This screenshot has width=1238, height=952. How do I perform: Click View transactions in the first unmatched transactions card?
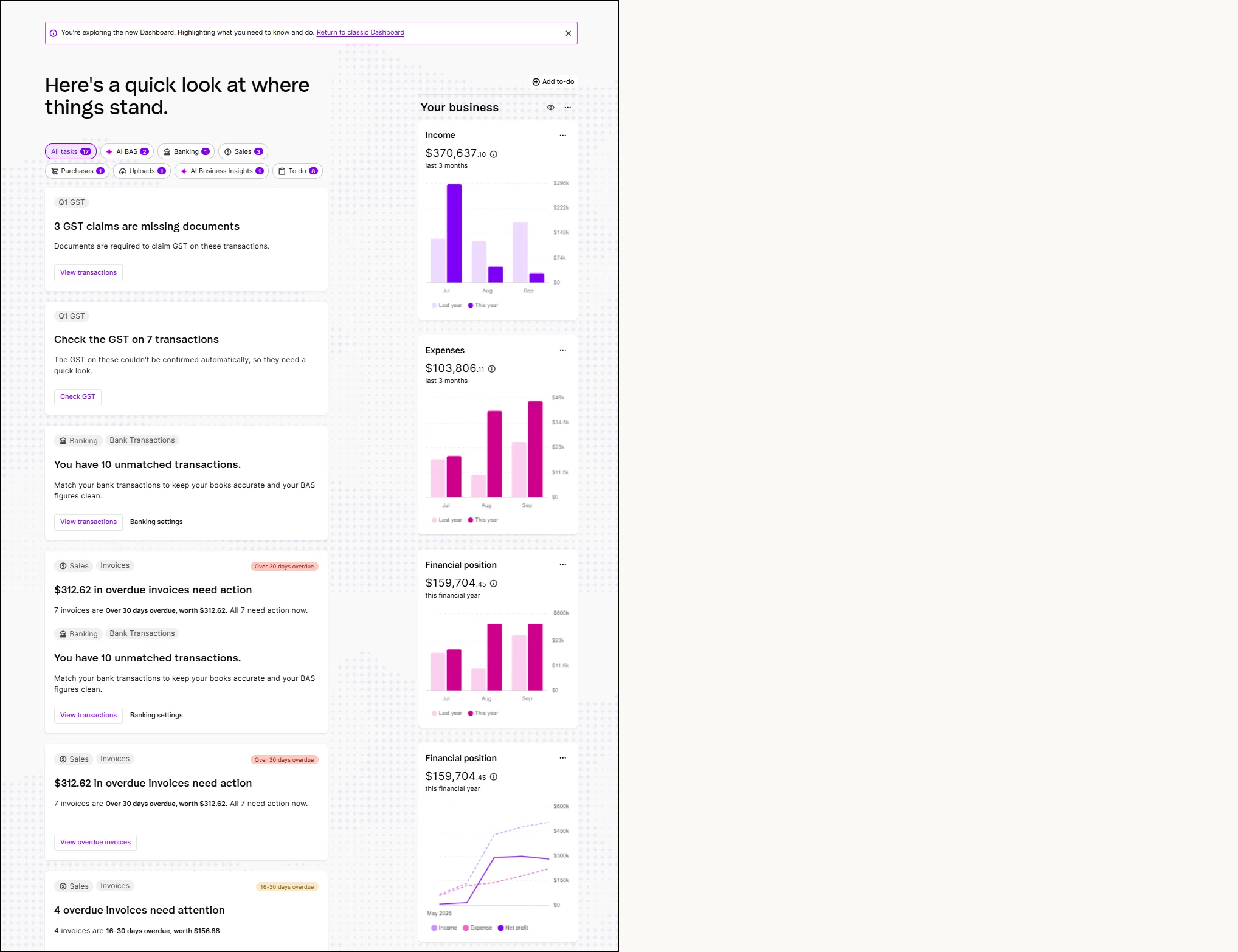(x=88, y=522)
